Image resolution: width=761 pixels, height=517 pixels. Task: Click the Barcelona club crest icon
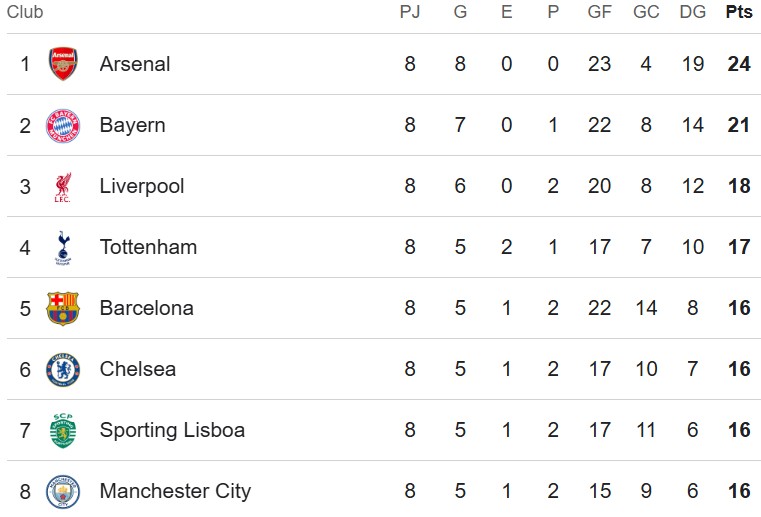tap(63, 308)
